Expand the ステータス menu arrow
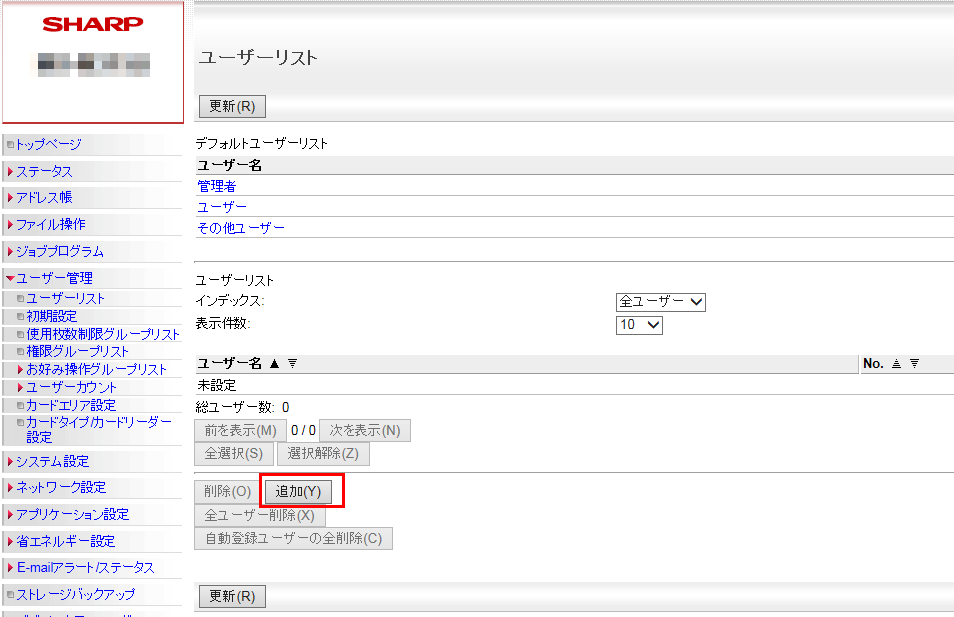The image size is (954, 617). pos(10,172)
